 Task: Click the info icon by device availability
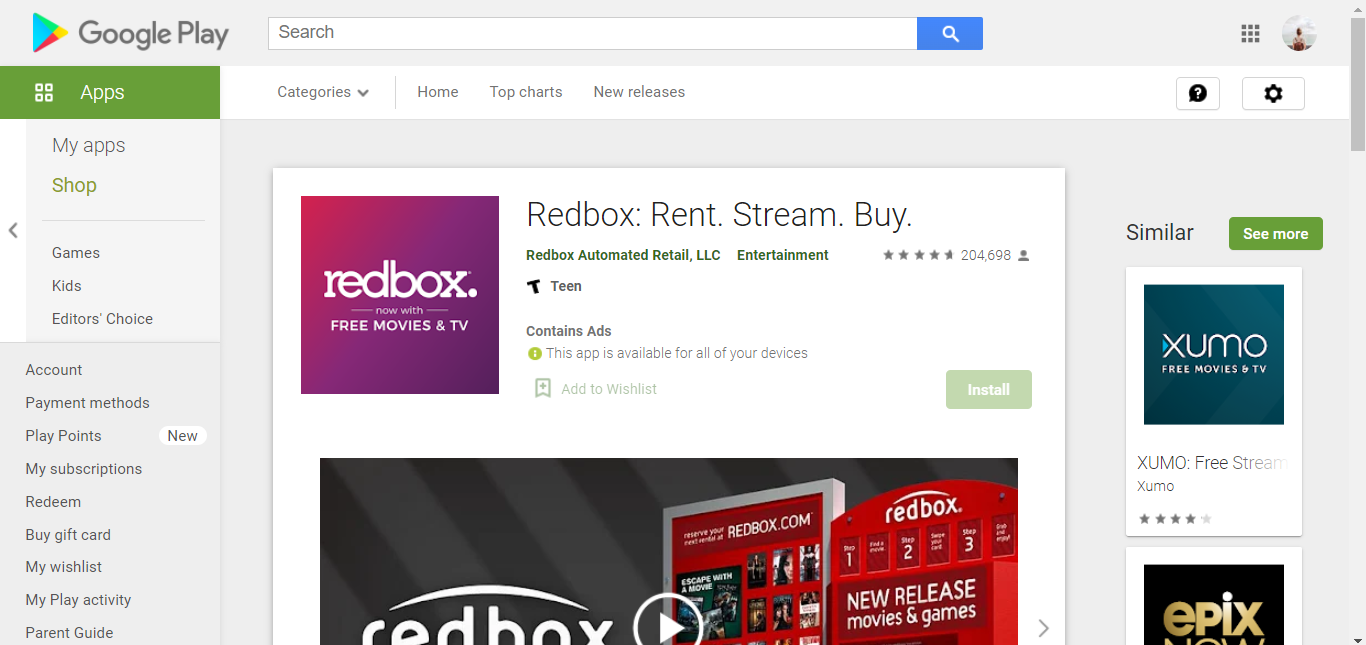[535, 353]
